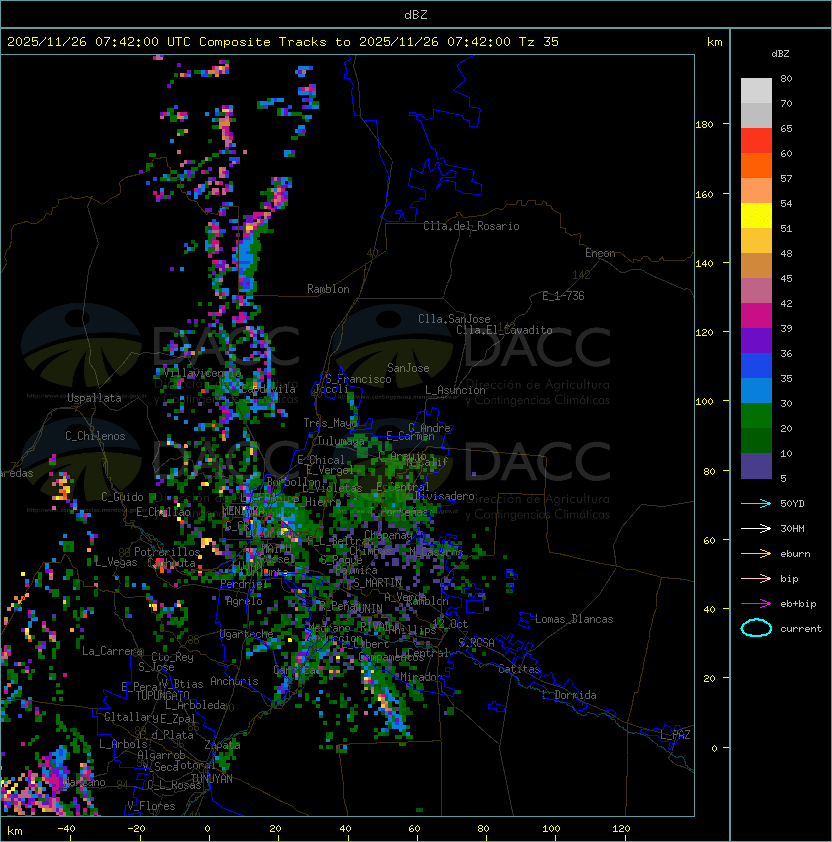Screen dimensions: 832x842
Task: Select the purple swatch below 39 dBZ
Action: pos(756,340)
